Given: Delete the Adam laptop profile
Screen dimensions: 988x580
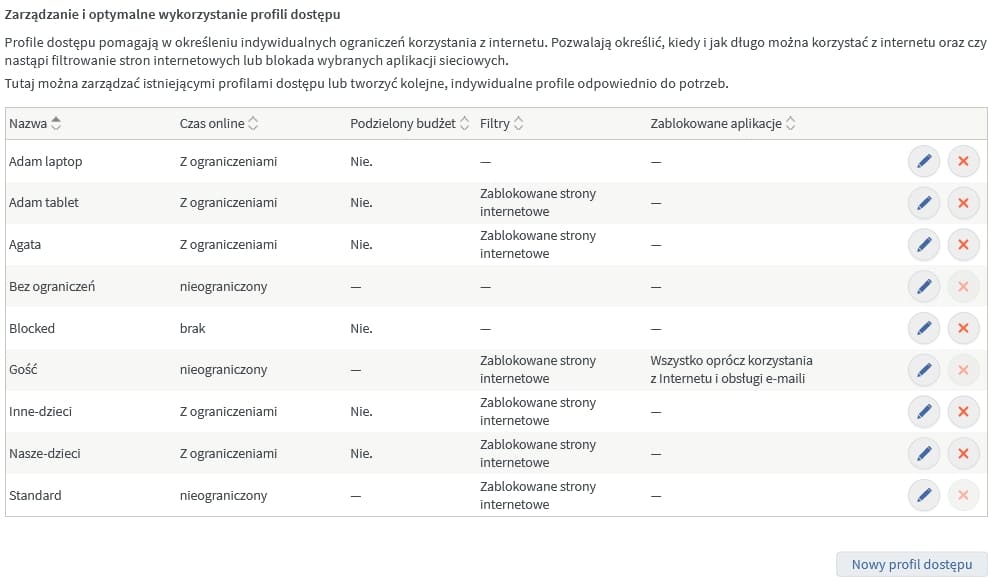Looking at the screenshot, I should pyautogui.click(x=963, y=160).
